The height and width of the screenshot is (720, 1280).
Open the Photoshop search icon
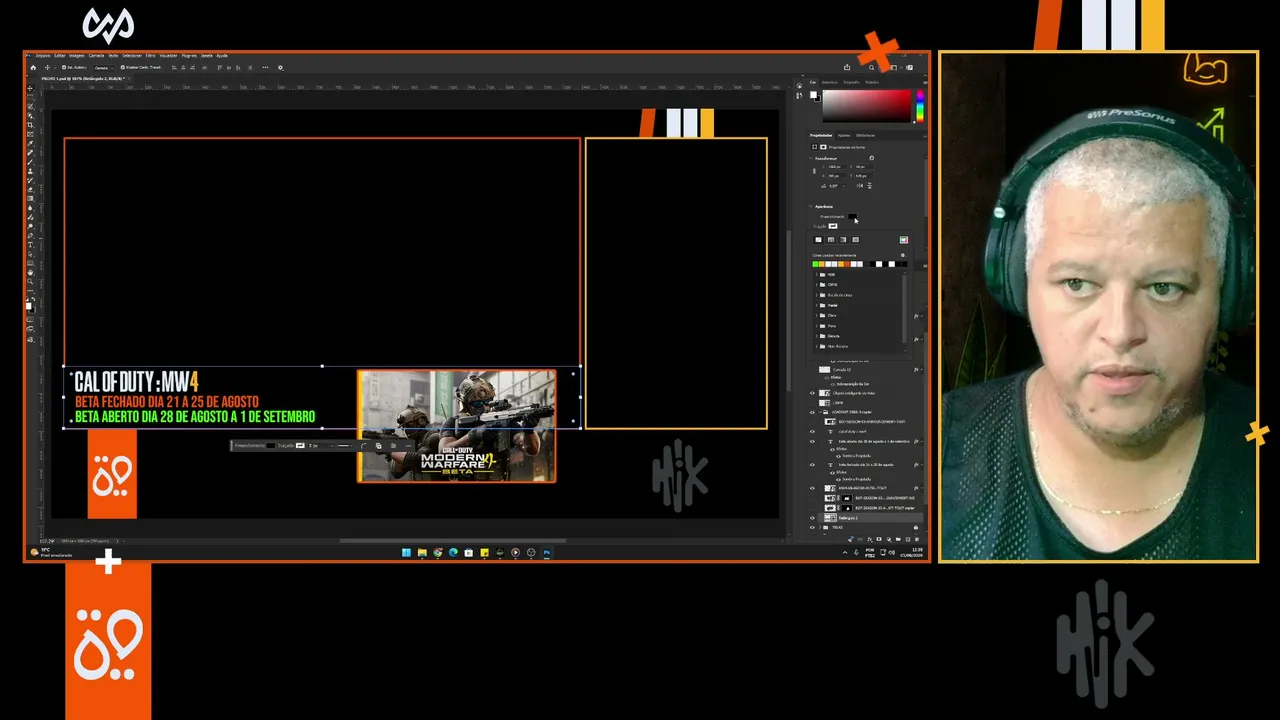tap(871, 67)
